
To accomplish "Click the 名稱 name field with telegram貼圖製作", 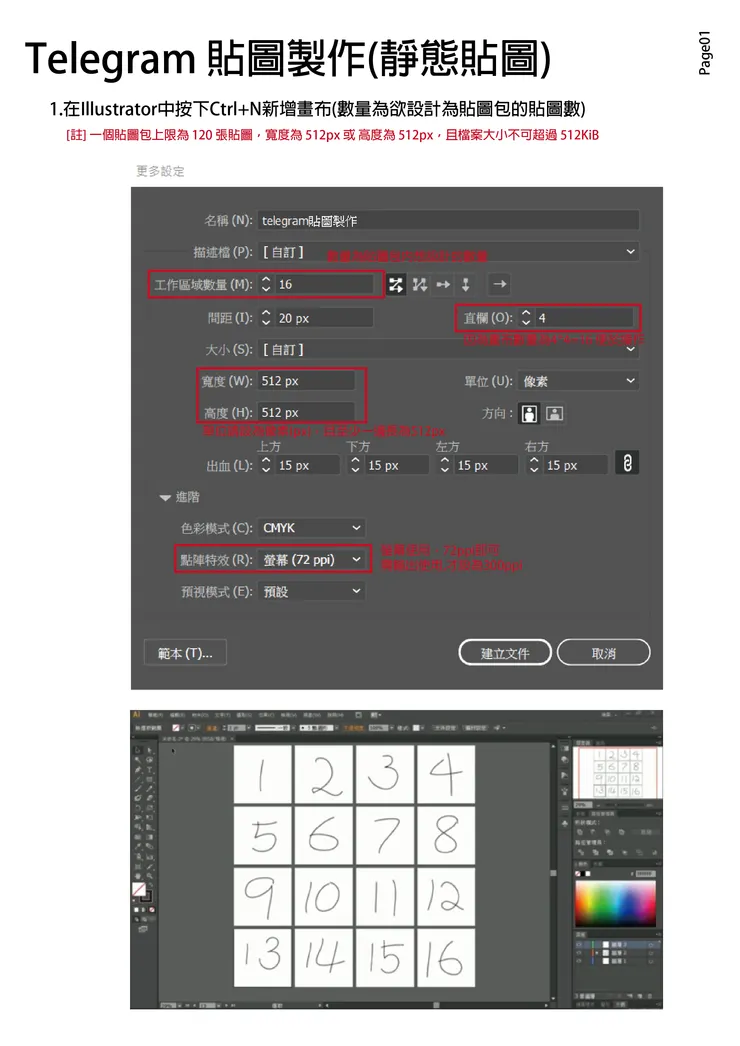I will [x=448, y=220].
